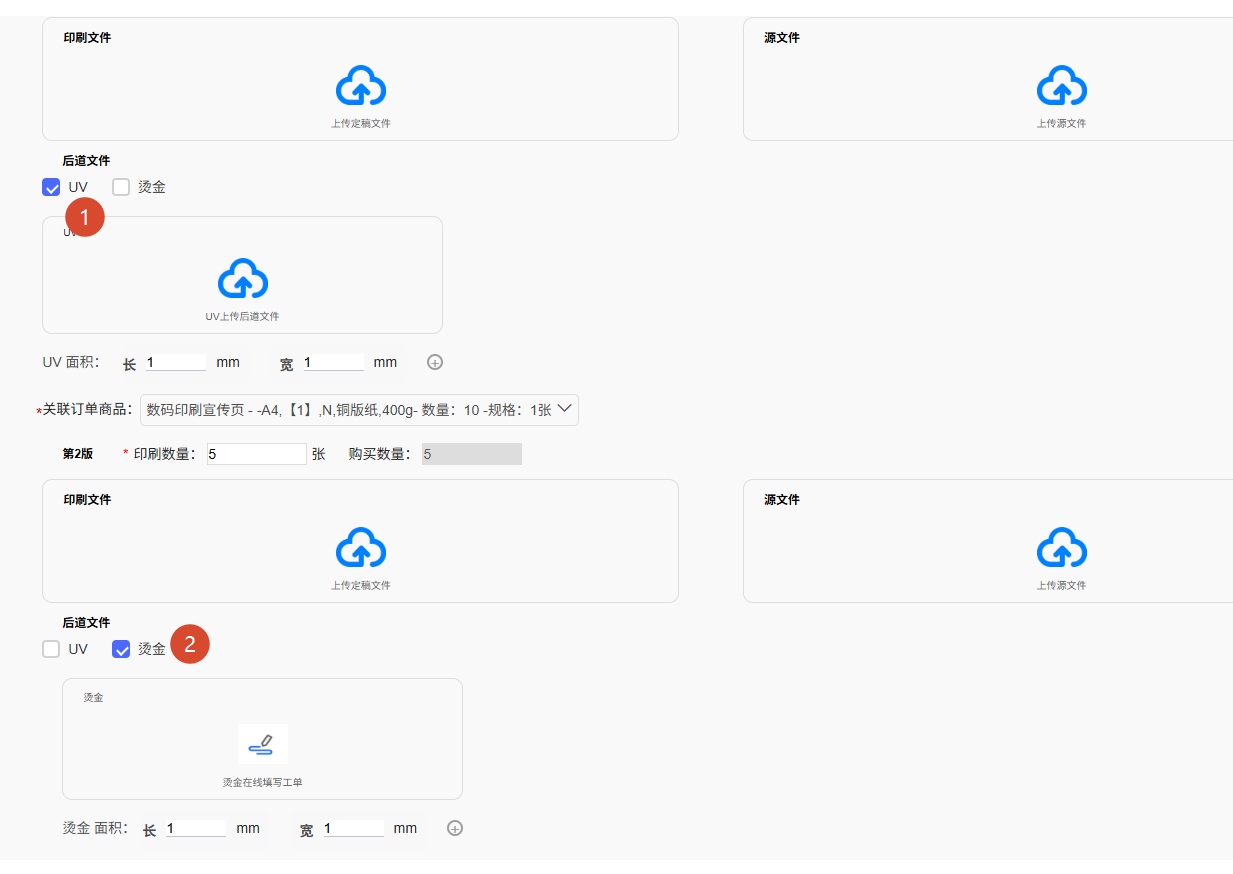Click 上传定稿文件 text in first 印刷文件 box
Image resolution: width=1233 pixels, height=874 pixels.
click(361, 124)
